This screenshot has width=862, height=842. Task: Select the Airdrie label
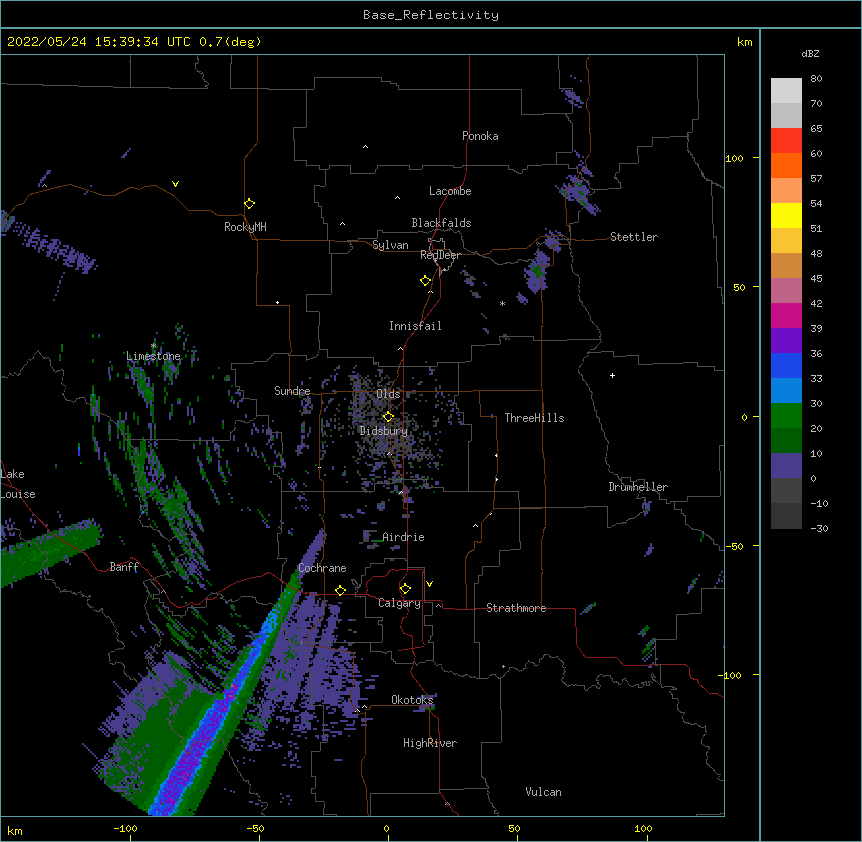[403, 537]
